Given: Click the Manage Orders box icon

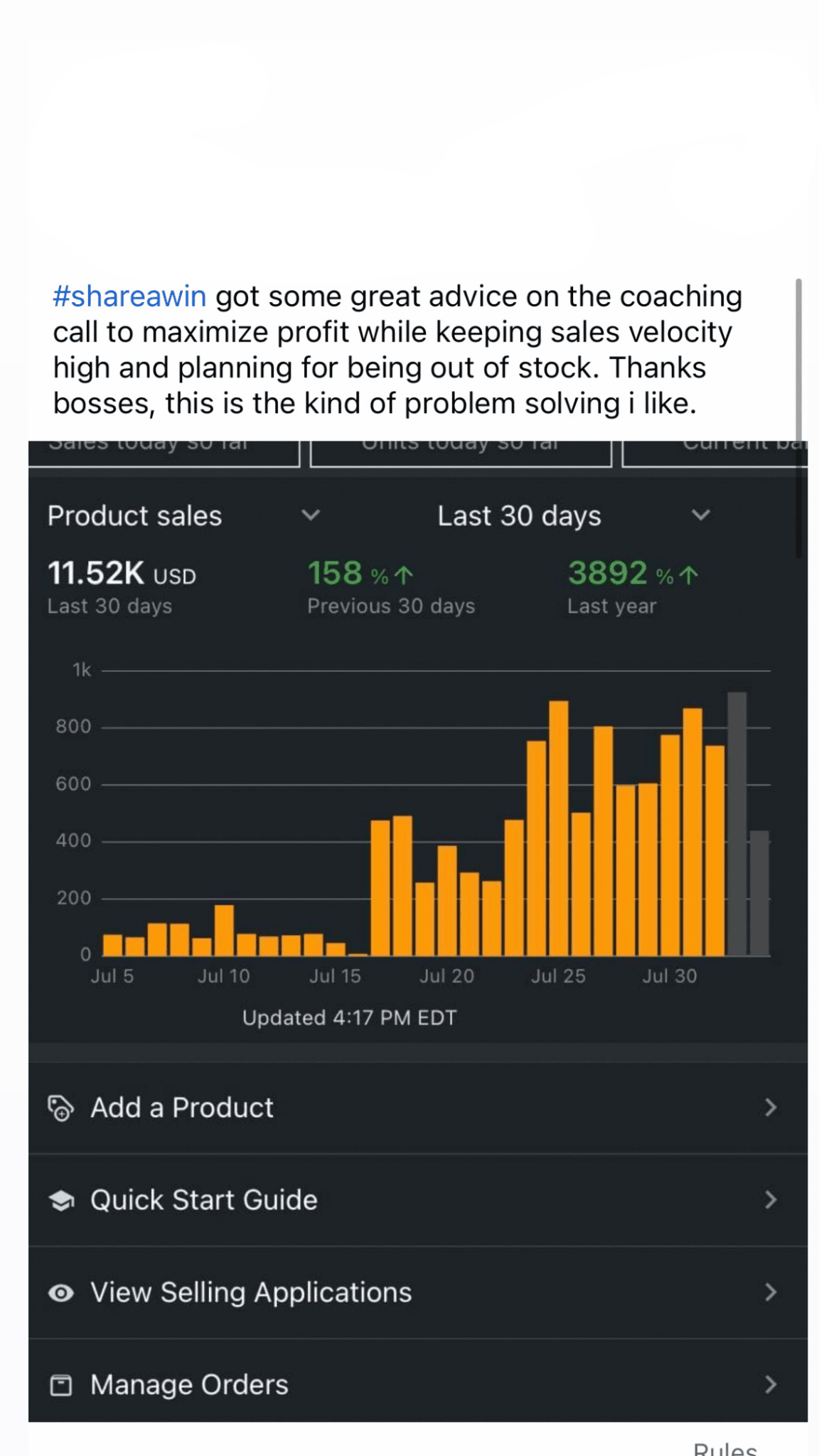Looking at the screenshot, I should 61,1385.
